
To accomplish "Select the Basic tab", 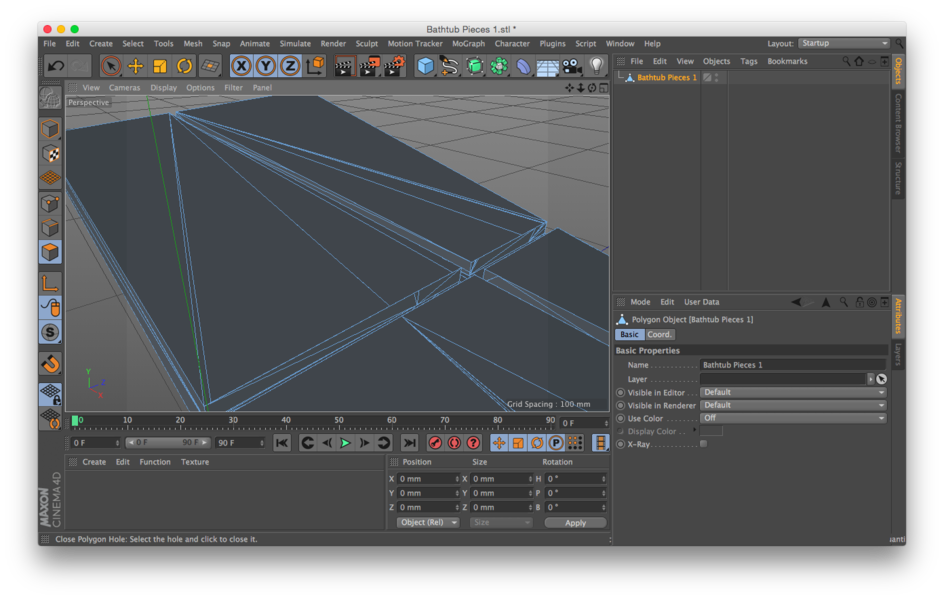I will click(630, 335).
